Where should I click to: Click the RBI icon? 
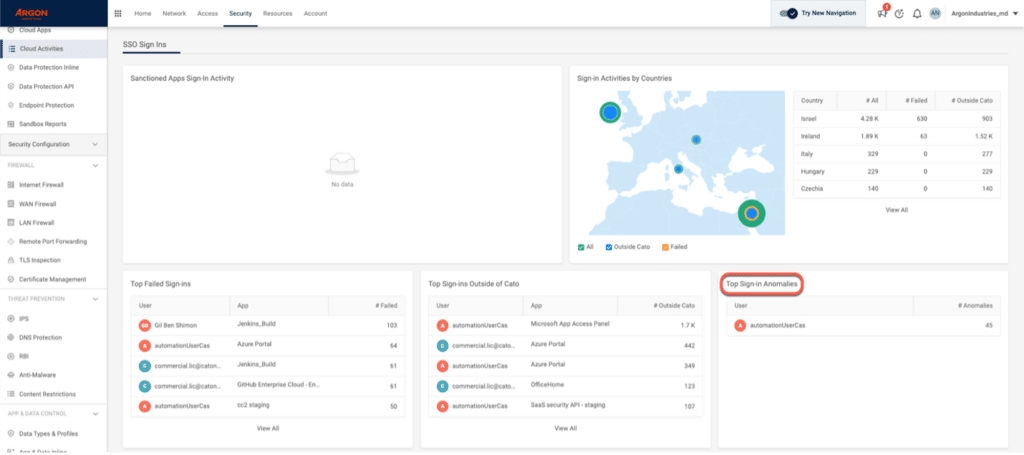tap(12, 356)
